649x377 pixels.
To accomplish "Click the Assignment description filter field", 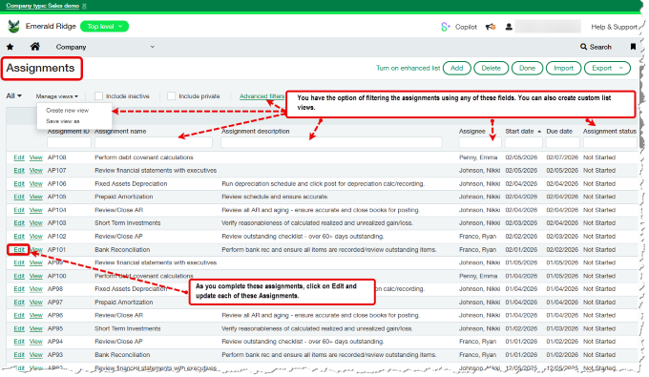I will point(331,142).
